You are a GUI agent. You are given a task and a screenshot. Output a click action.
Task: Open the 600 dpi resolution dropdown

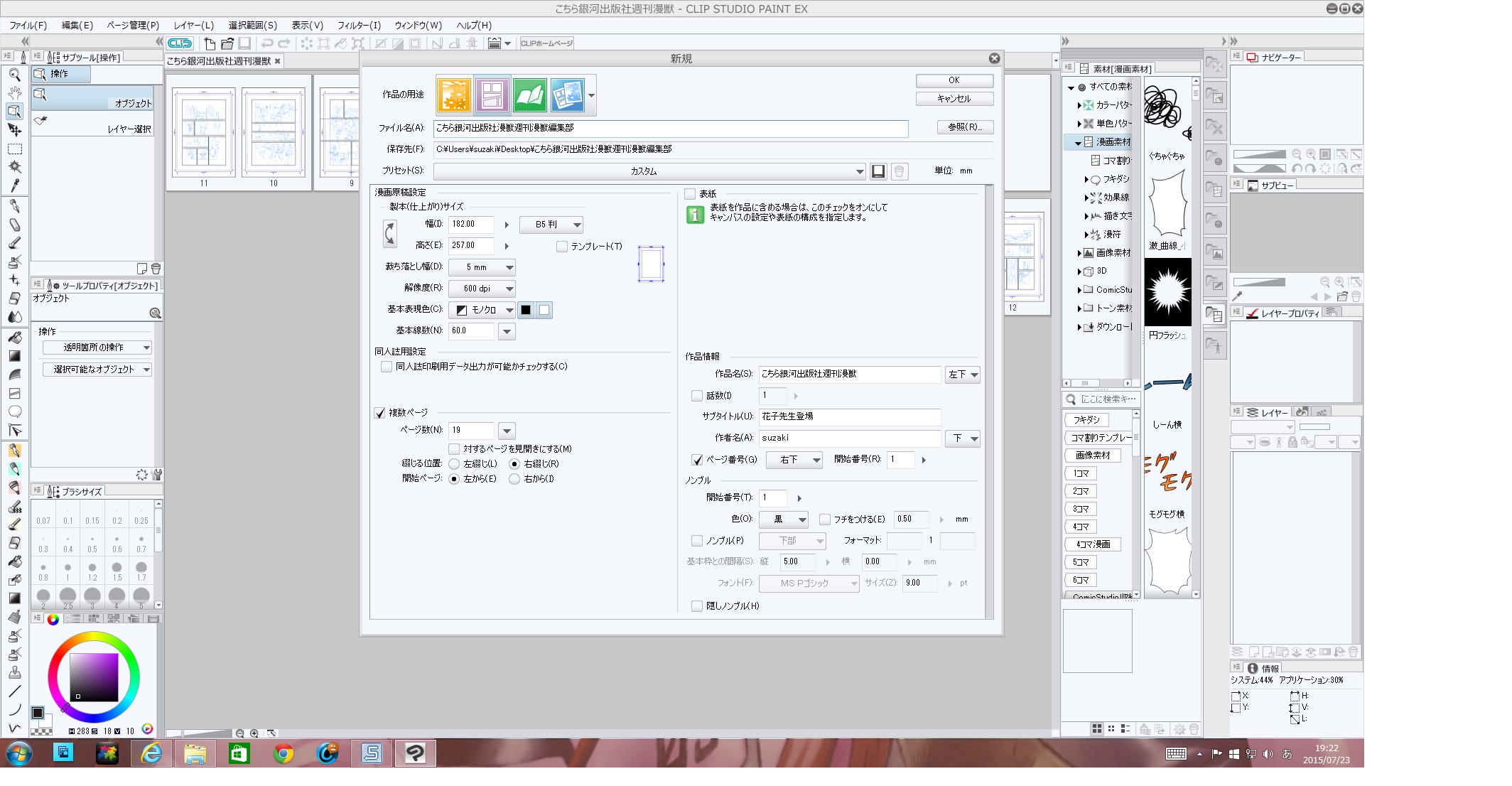[482, 289]
